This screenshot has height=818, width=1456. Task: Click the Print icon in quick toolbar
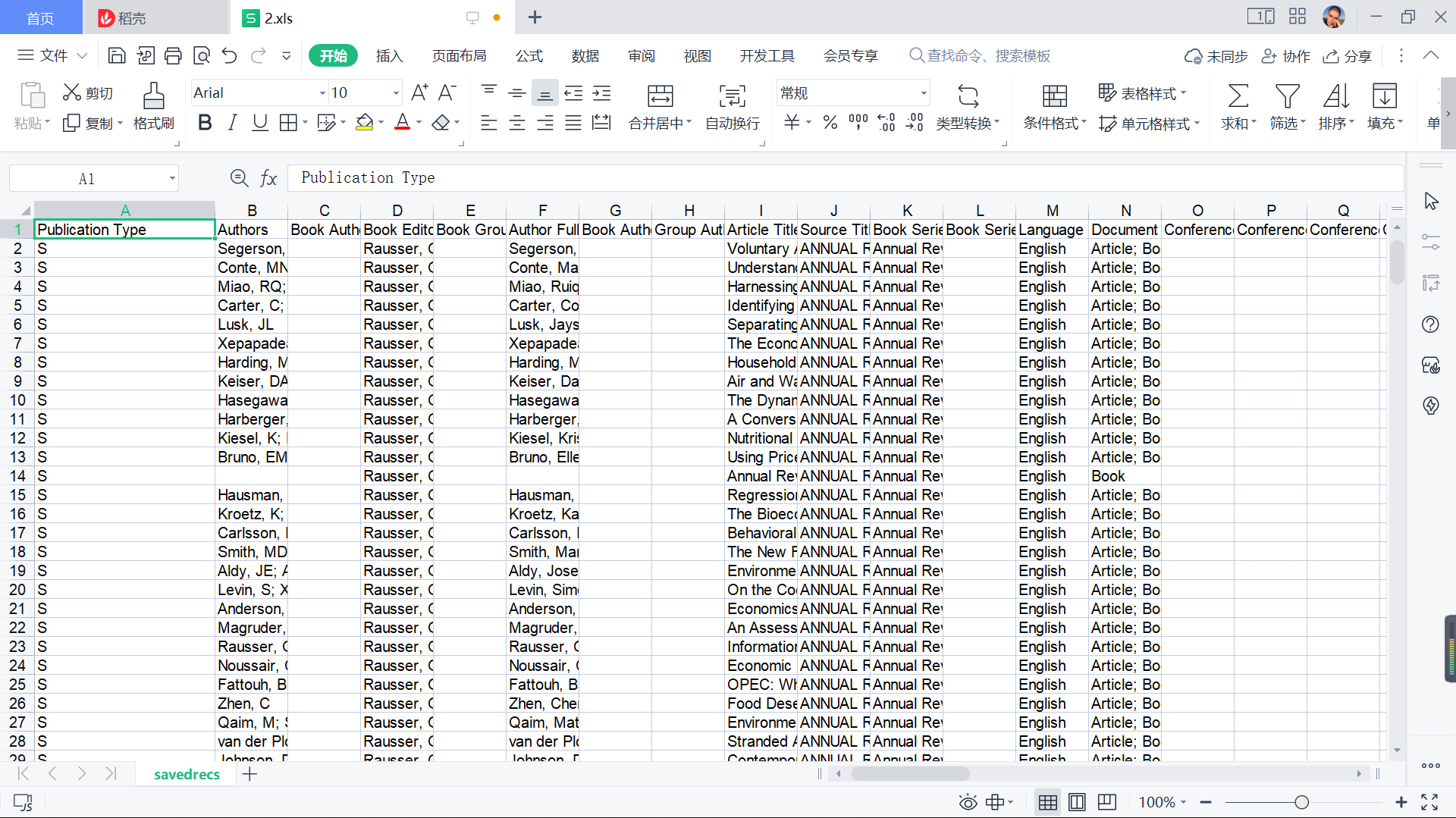click(x=173, y=55)
